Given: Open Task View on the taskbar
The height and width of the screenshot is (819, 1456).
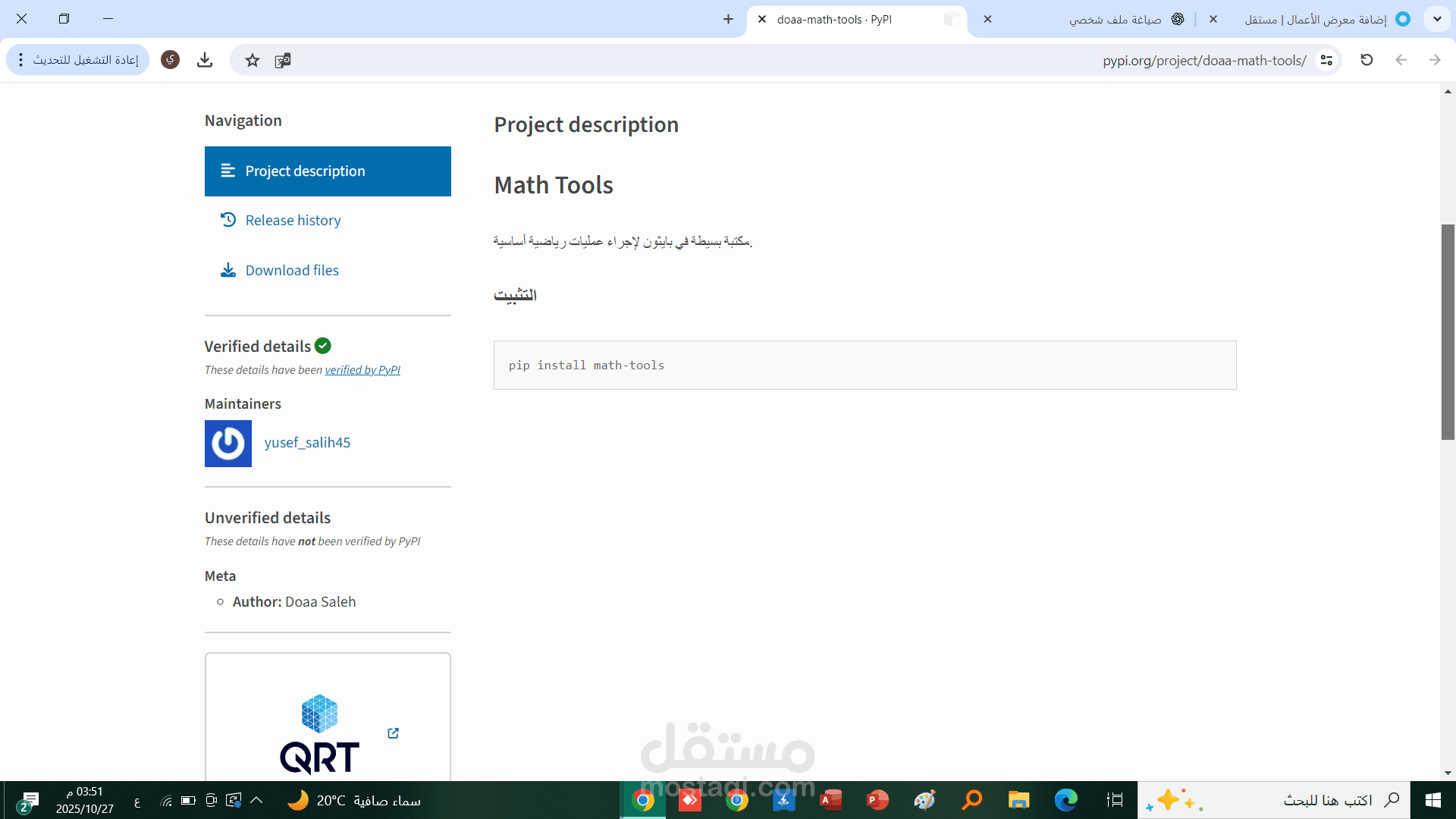Looking at the screenshot, I should pyautogui.click(x=1114, y=800).
